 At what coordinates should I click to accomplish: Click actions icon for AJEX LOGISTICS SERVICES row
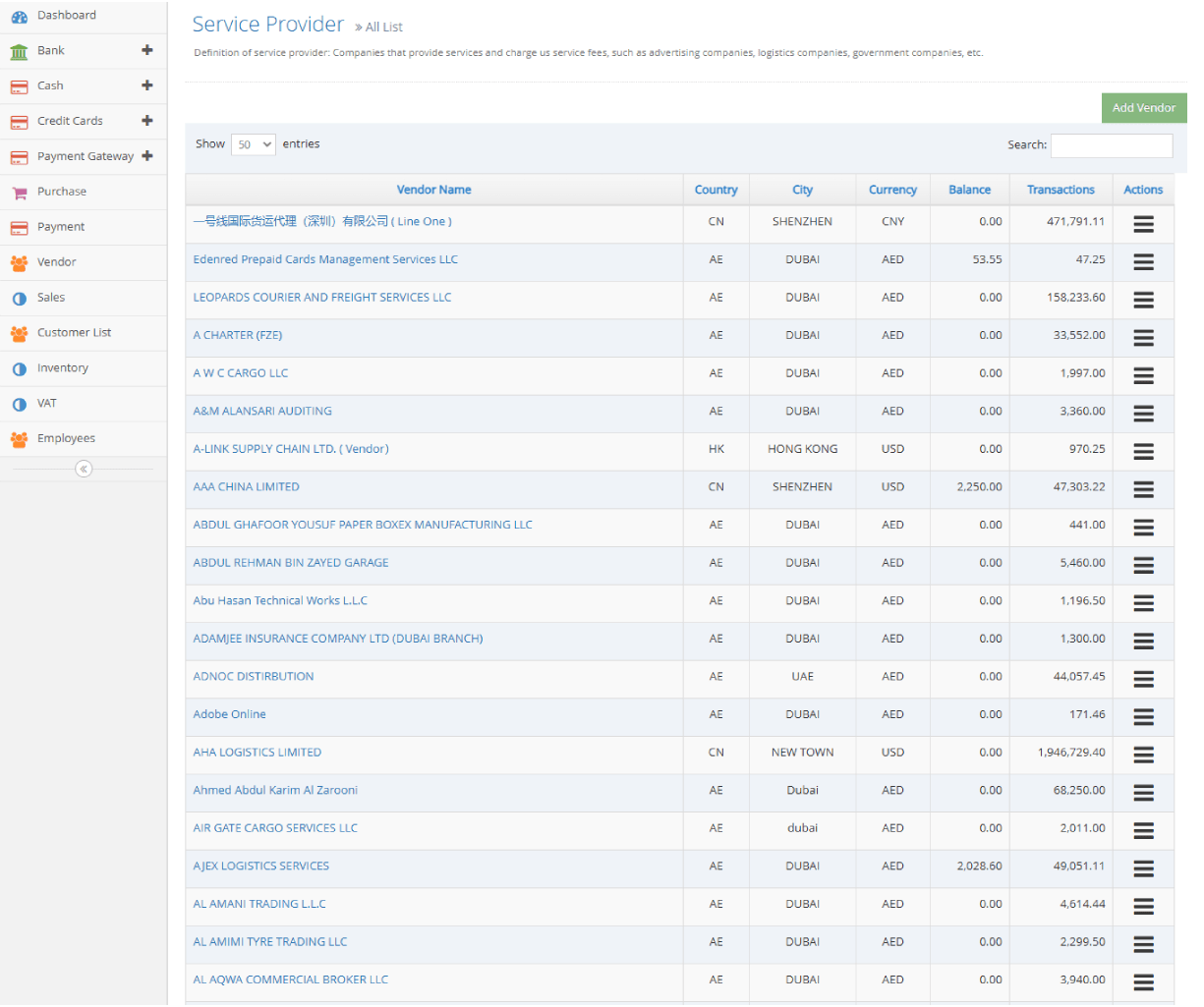pyautogui.click(x=1143, y=868)
